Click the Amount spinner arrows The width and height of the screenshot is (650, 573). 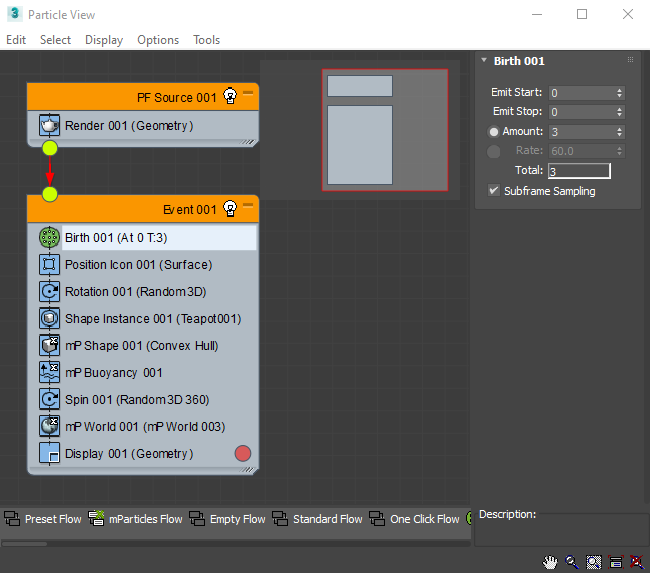[x=619, y=132]
